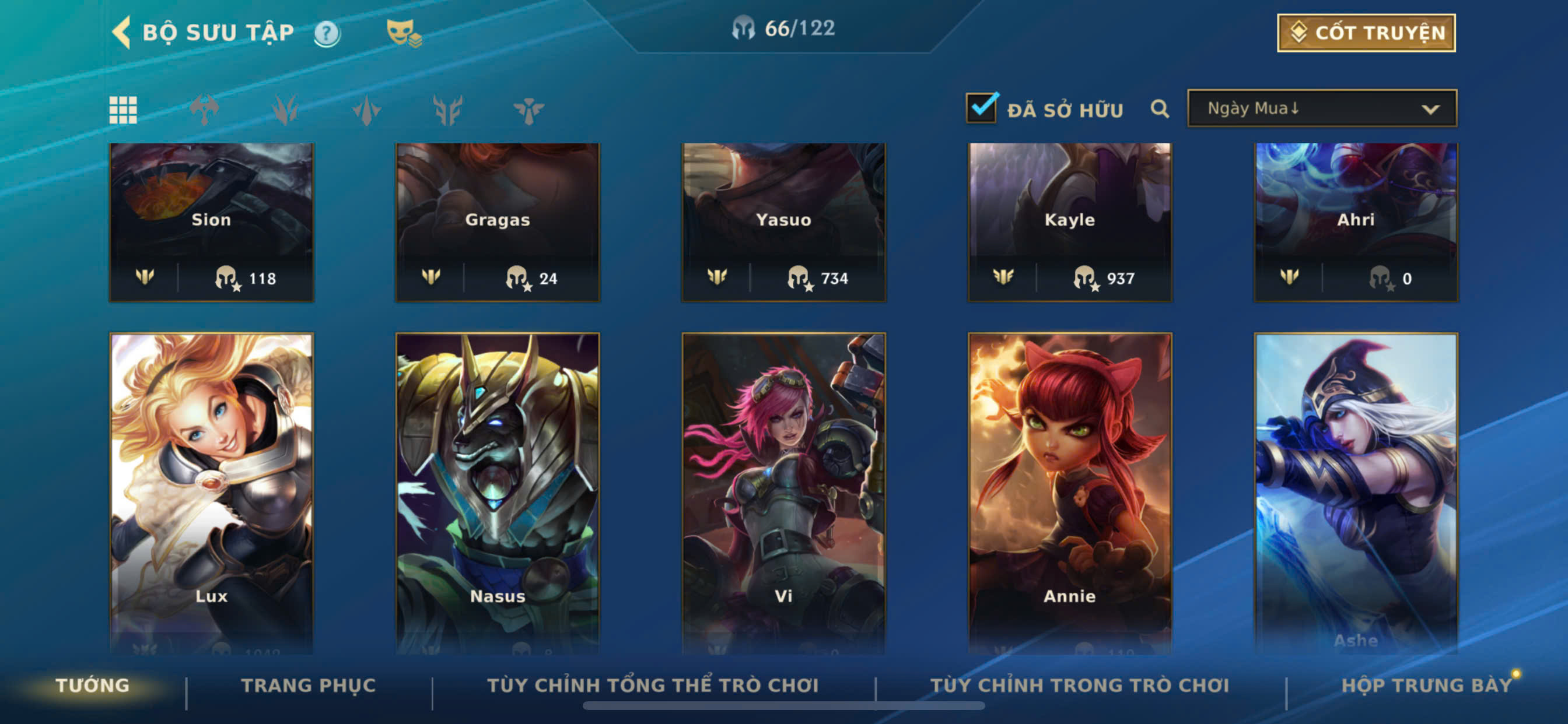1568x724 pixels.
Task: Expand the Ngày Mua sort dropdown
Action: click(1321, 108)
